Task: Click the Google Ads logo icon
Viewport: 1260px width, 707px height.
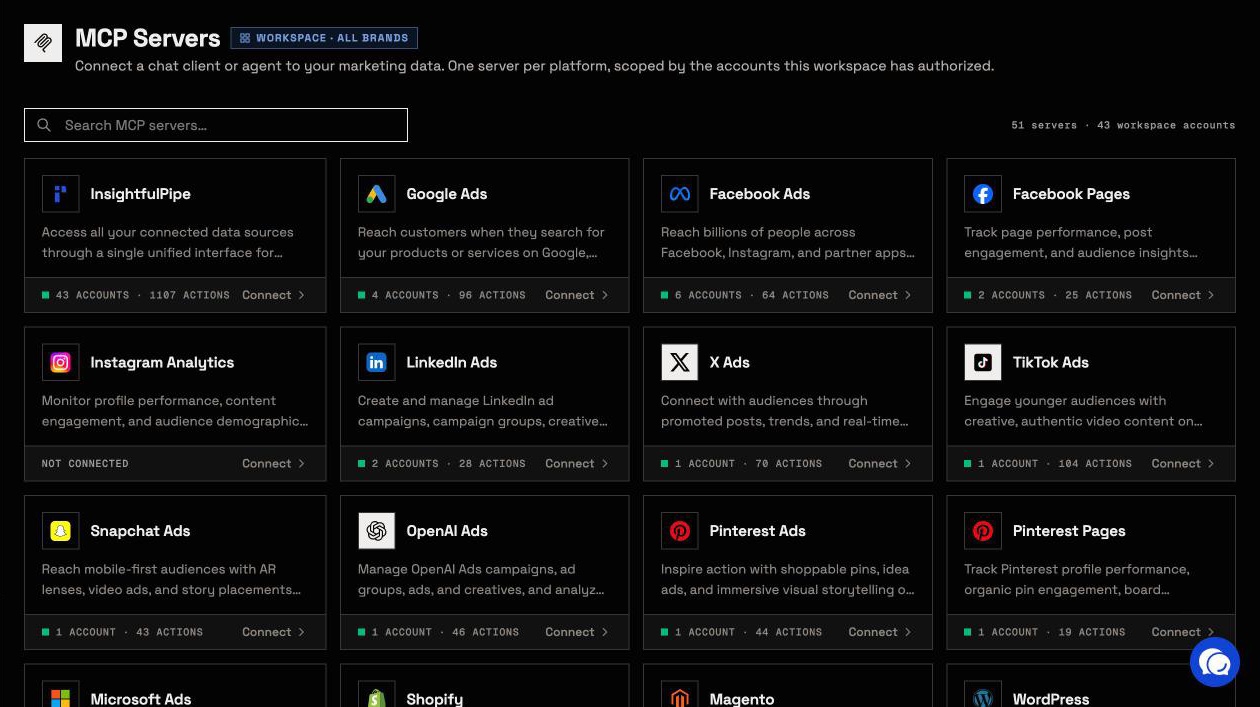Action: coord(376,194)
